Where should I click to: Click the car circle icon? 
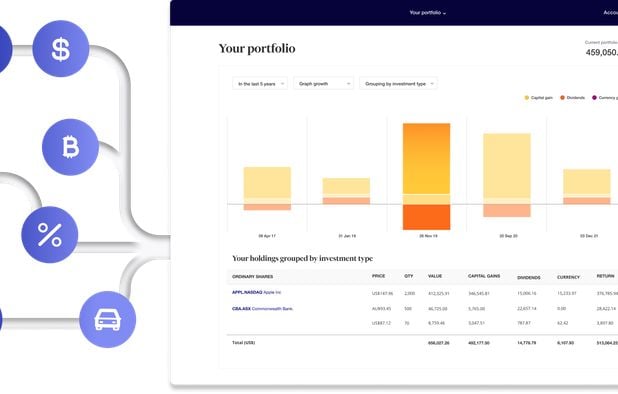pos(108,320)
